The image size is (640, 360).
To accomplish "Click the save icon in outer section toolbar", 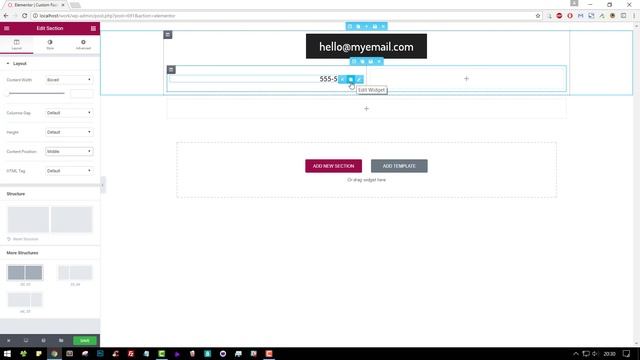I will point(375,27).
